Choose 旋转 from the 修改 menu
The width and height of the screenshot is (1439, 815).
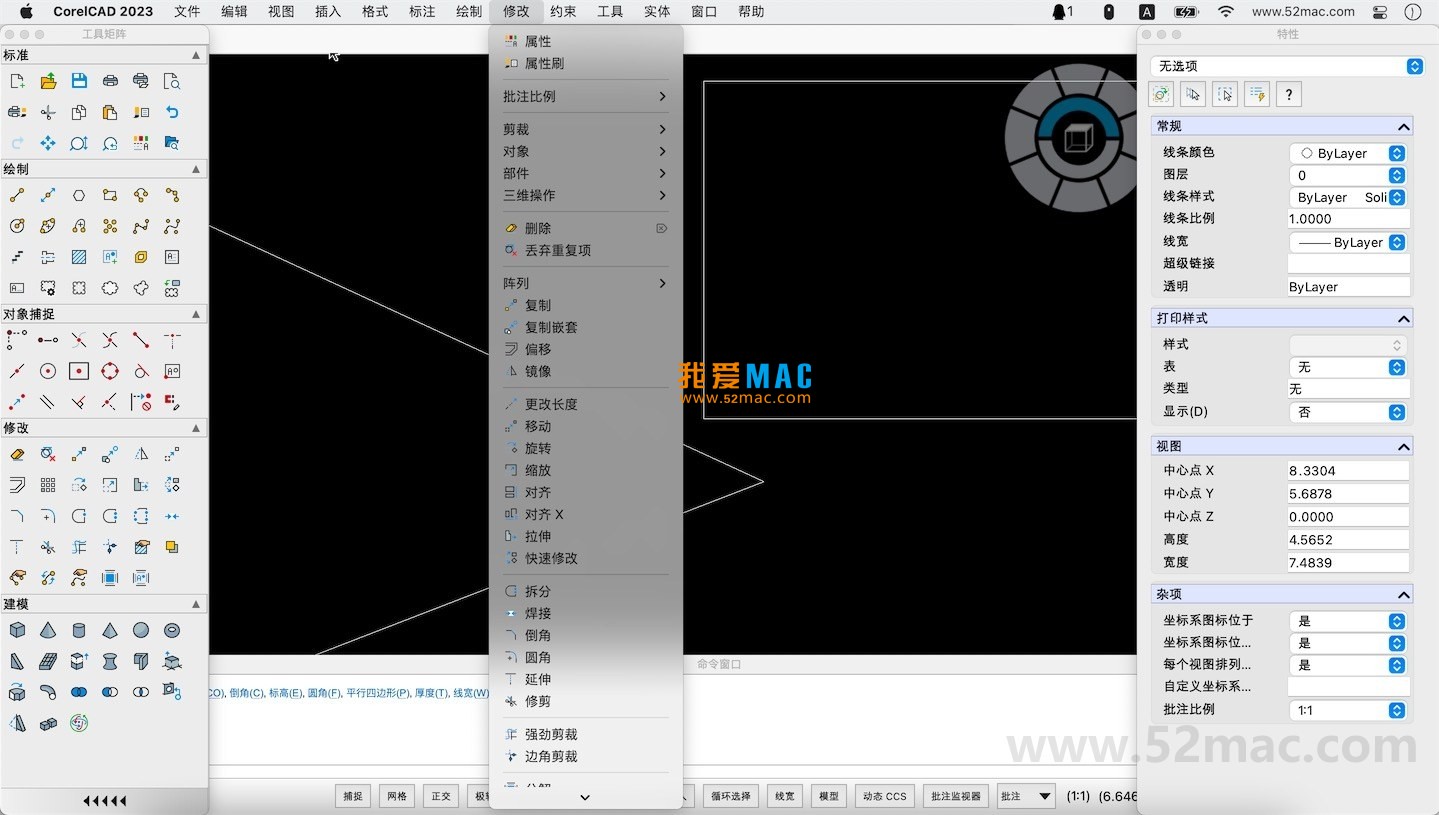[x=586, y=448]
